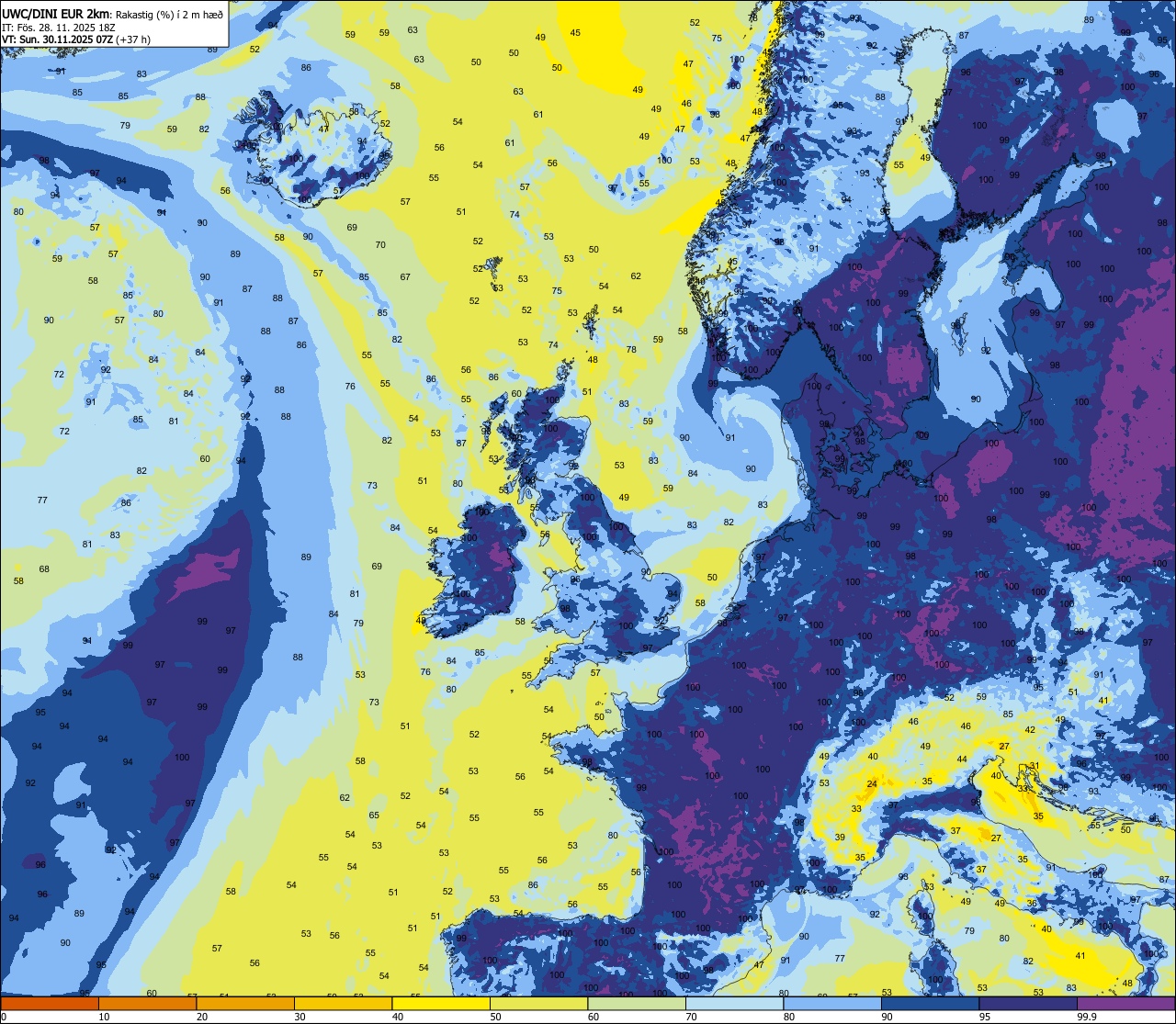Click the dark orange 0–10 legend swatch
This screenshot has width=1176, height=1024.
click(x=50, y=1003)
